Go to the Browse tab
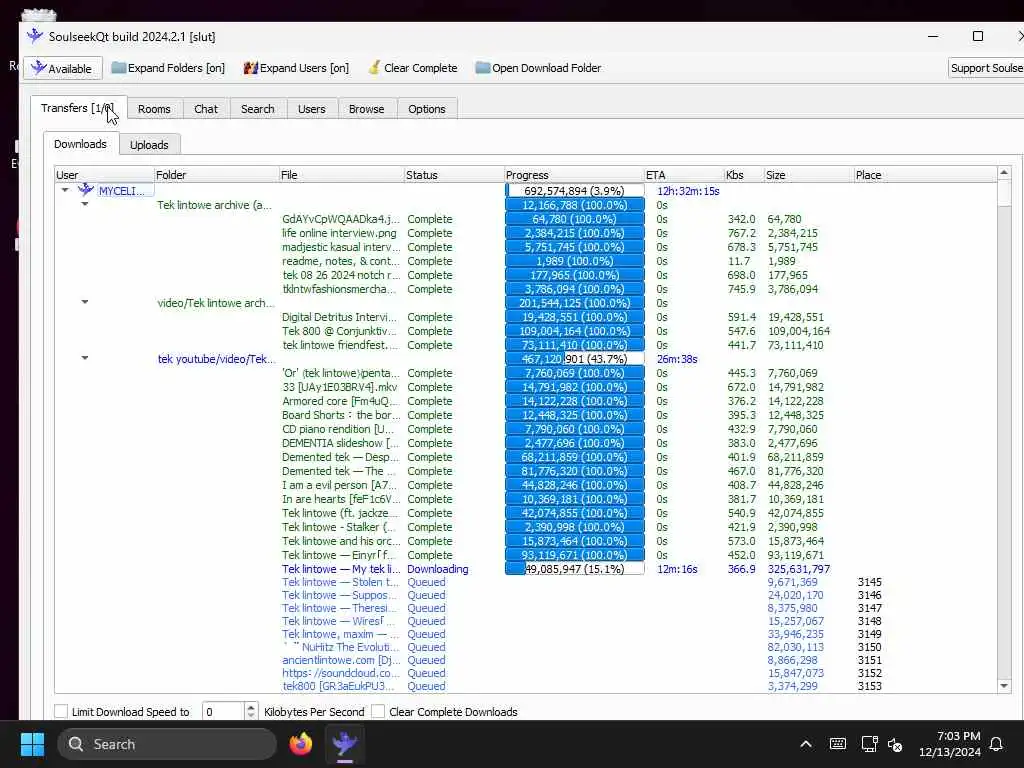Viewport: 1024px width, 768px height. click(x=366, y=109)
